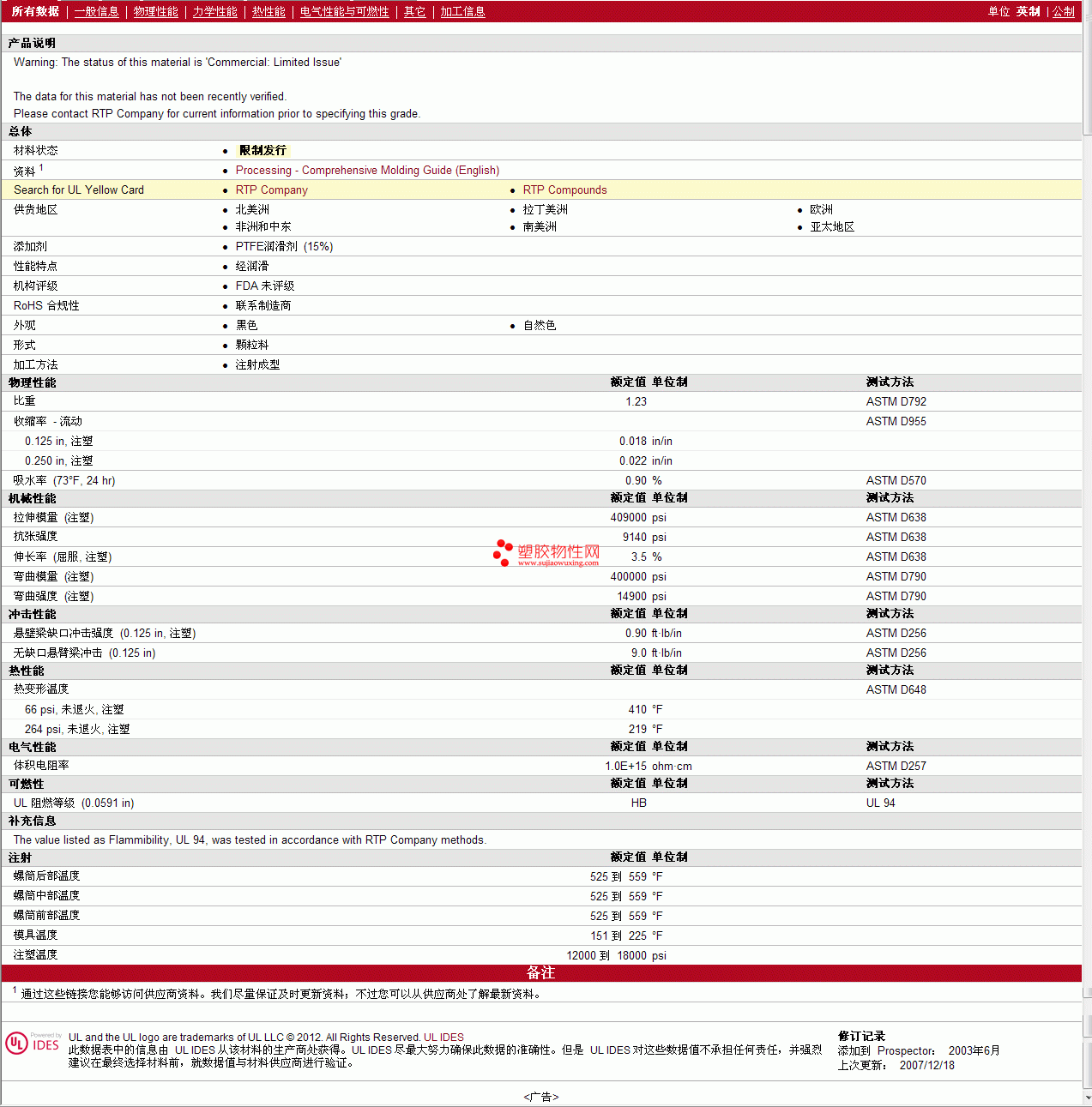Screen dimensions: 1092x1107
Task: Open 电气性能与可燃性 tab
Action: [344, 11]
